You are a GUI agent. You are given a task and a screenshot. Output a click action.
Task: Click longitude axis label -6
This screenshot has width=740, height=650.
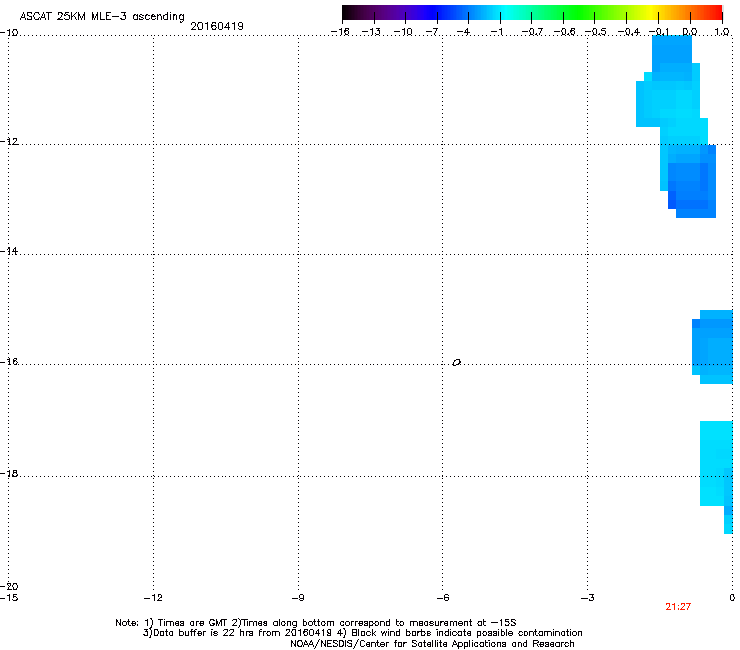[x=443, y=598]
